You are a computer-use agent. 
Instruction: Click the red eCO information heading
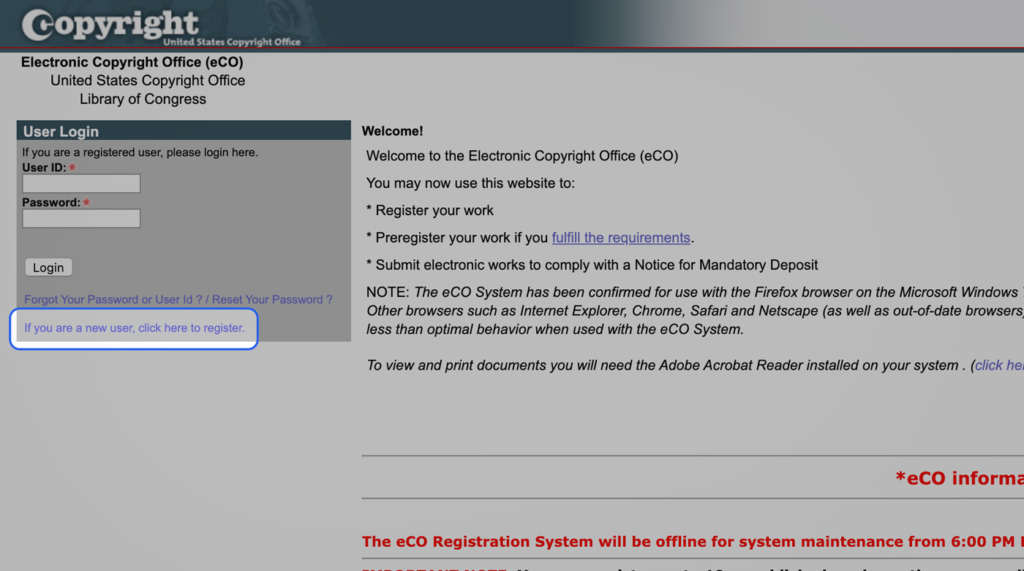(x=959, y=478)
